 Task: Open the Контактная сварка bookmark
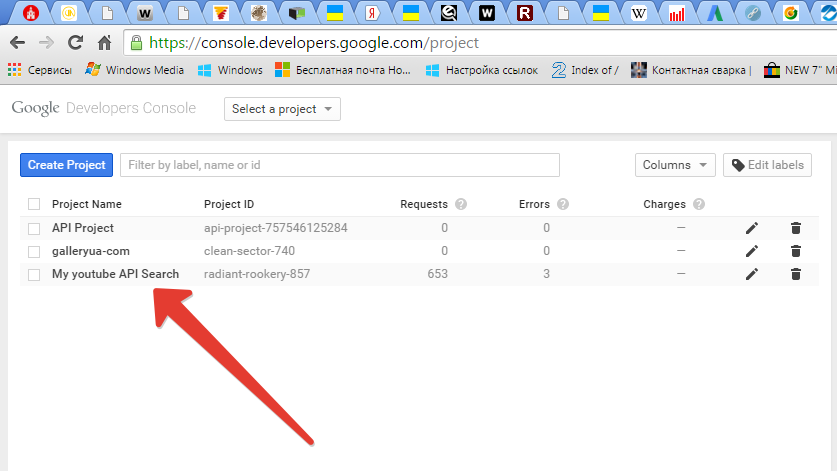coord(691,70)
